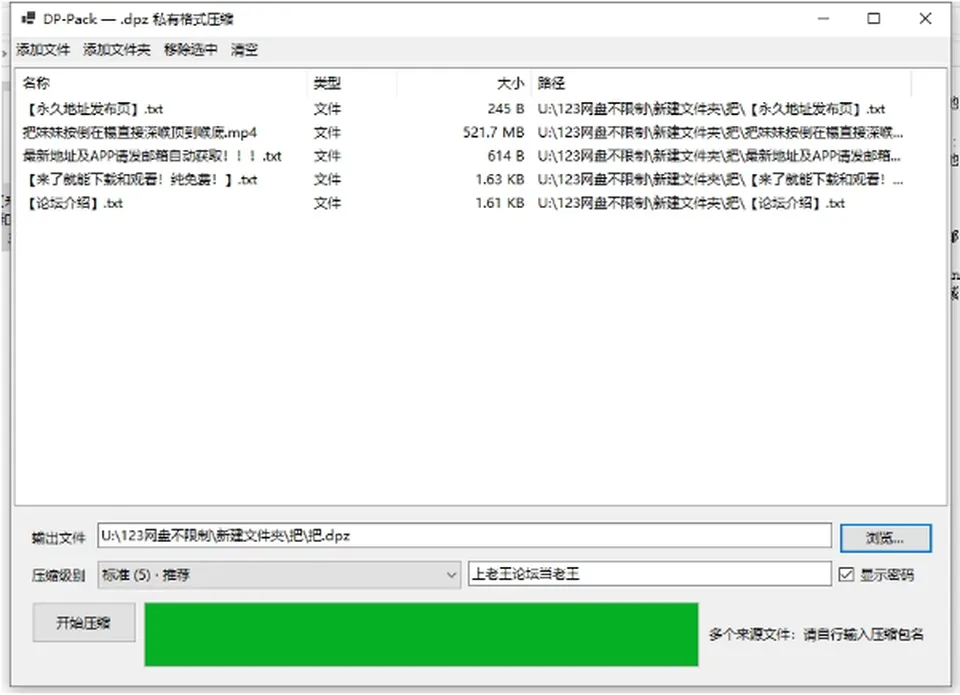Select the 【来了就能下载和观看！纯免费！】.txt file name
The image size is (960, 695).
[140, 179]
